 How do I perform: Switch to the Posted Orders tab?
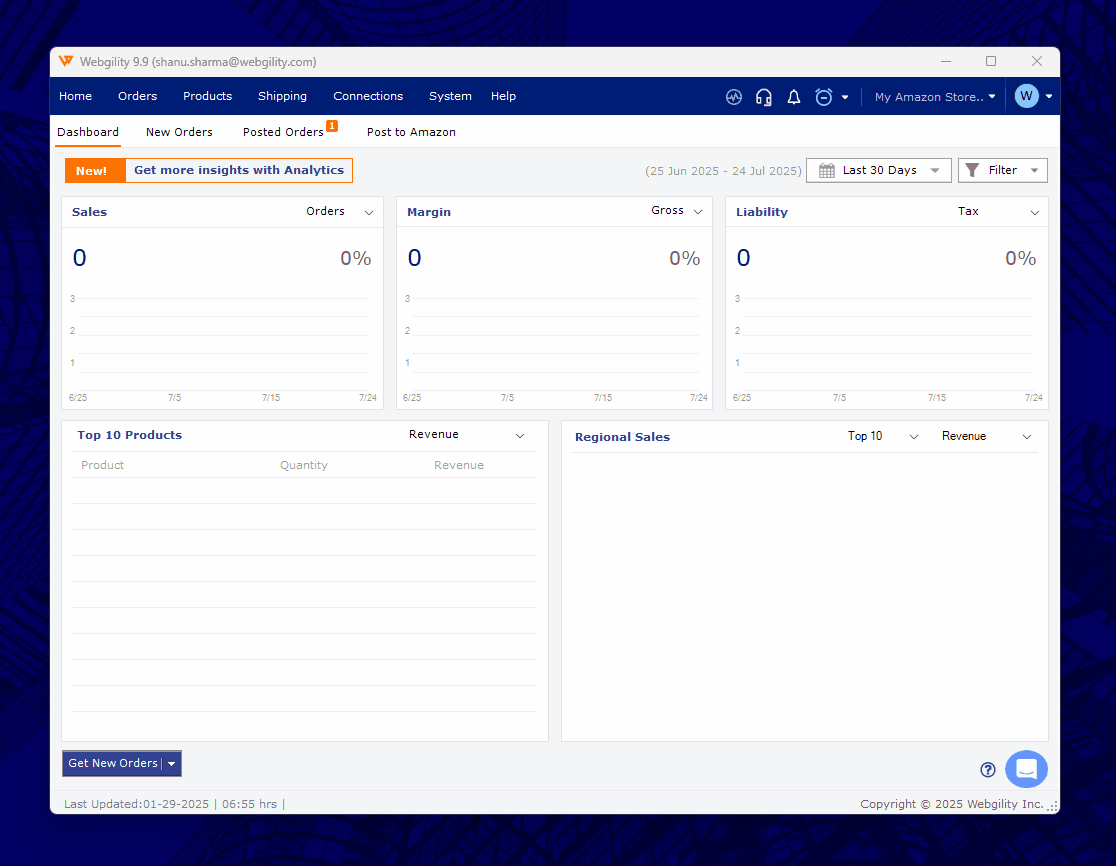(x=283, y=132)
